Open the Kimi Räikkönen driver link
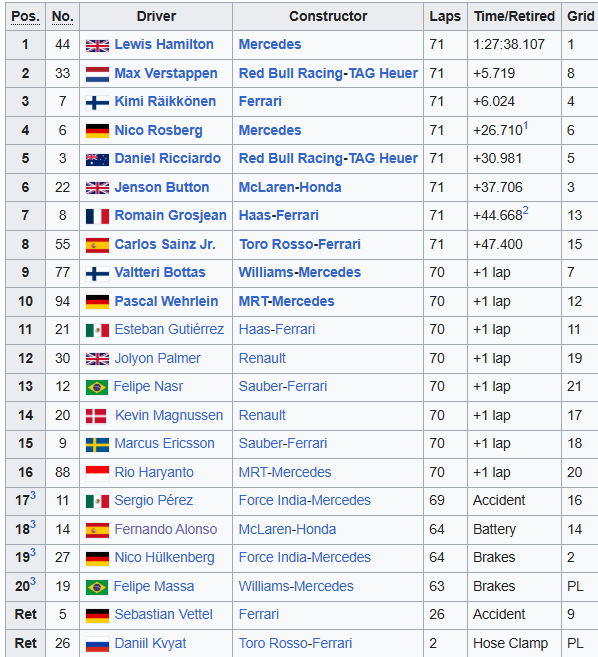This screenshot has width=598, height=657. pyautogui.click(x=165, y=101)
